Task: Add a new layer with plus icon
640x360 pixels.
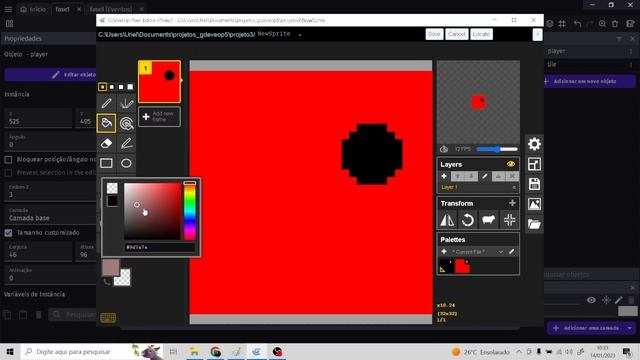Action: (444, 176)
